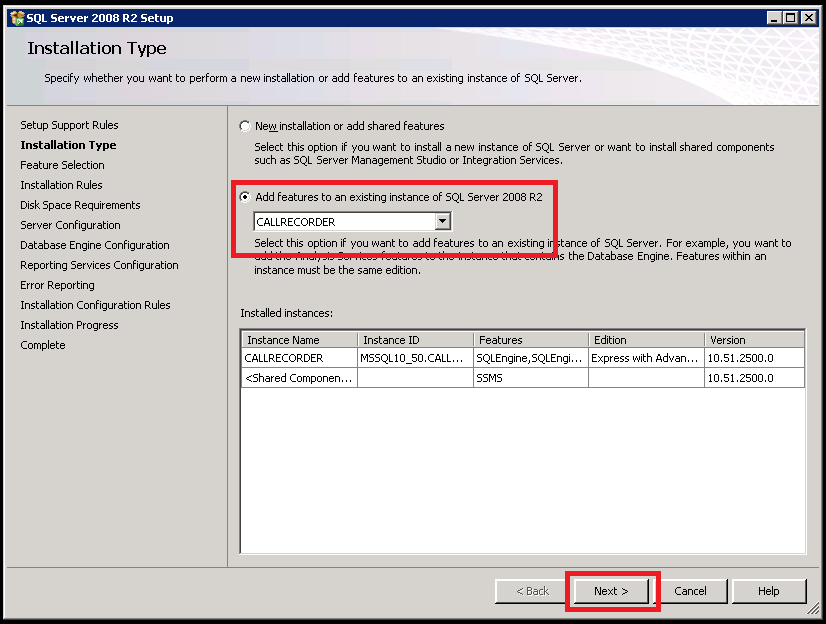Open the CALLRECORDER instance dropdown
The height and width of the screenshot is (624, 826).
[441, 221]
